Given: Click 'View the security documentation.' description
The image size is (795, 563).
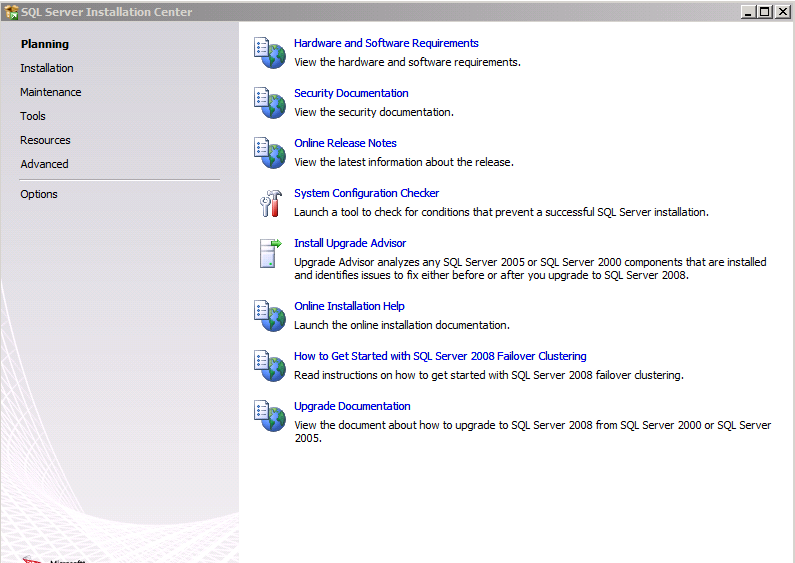Looking at the screenshot, I should 374,112.
